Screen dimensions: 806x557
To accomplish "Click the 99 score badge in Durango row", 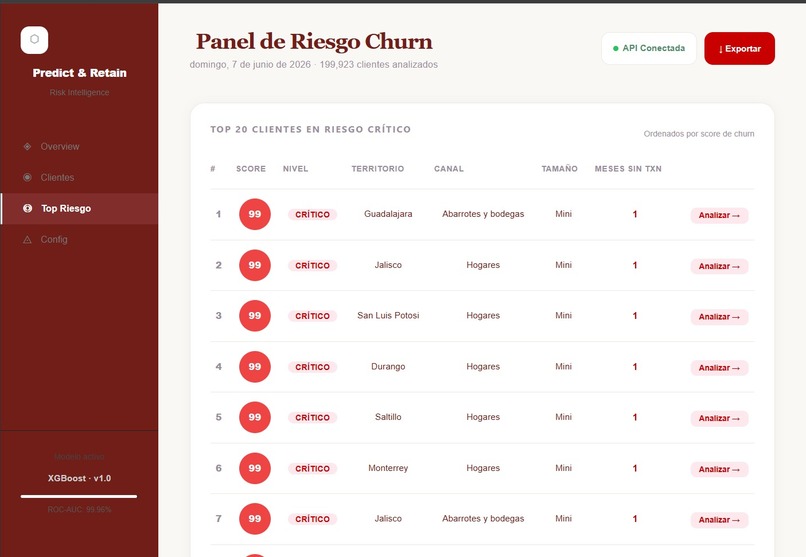I will click(x=254, y=367).
